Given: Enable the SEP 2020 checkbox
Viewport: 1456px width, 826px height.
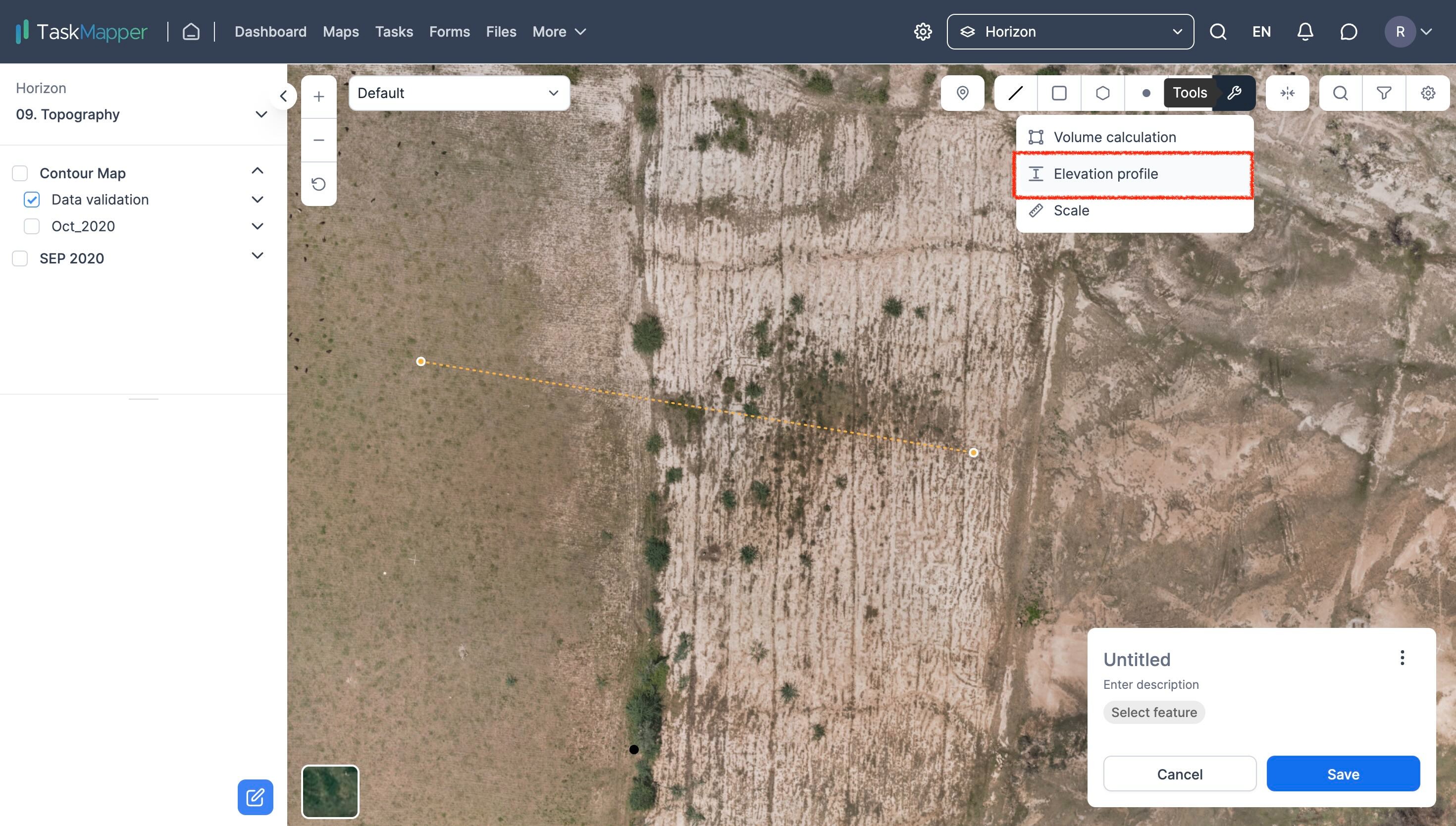Looking at the screenshot, I should (x=20, y=258).
